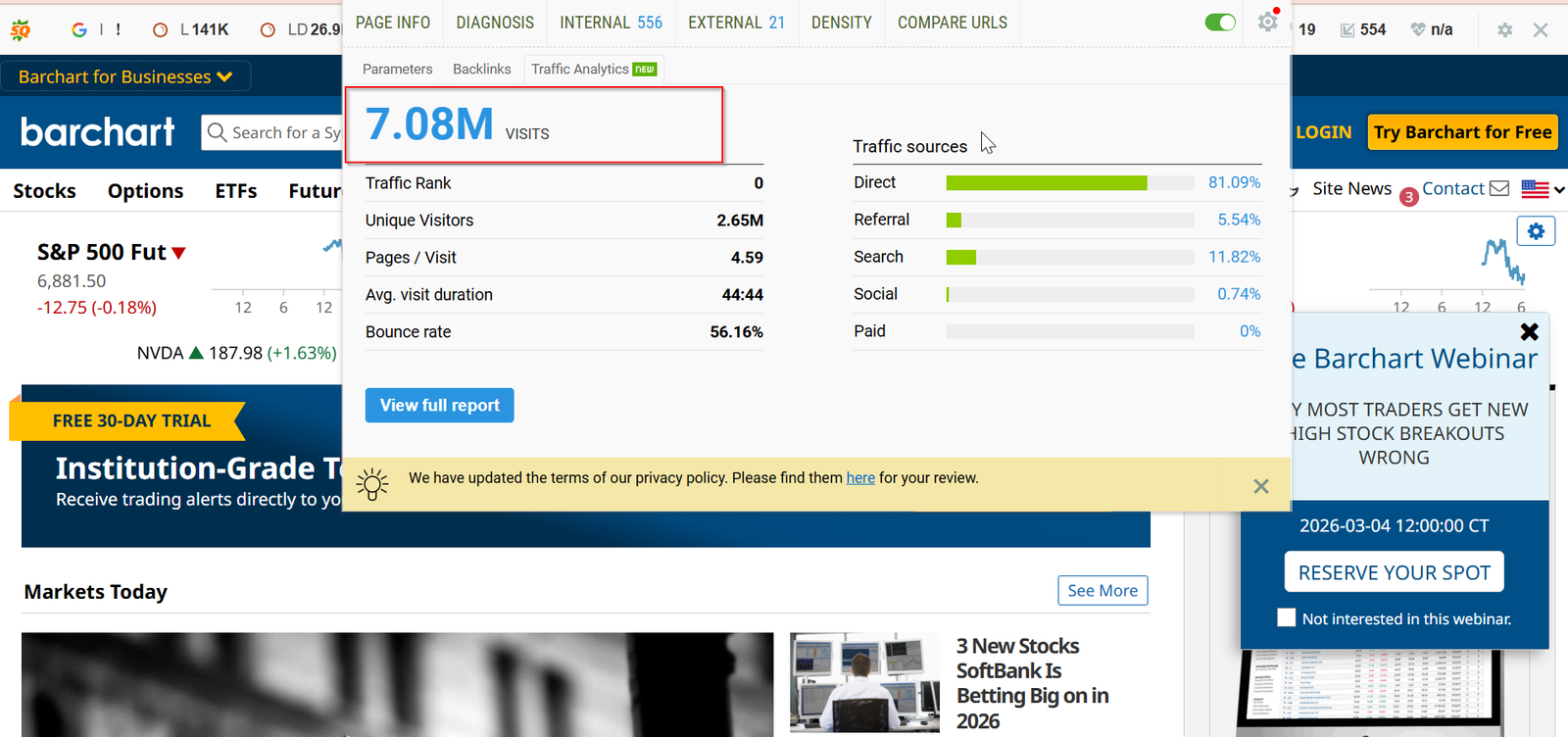The width and height of the screenshot is (1568, 737).
Task: Open the DIAGNOSIS tab
Action: 495,22
